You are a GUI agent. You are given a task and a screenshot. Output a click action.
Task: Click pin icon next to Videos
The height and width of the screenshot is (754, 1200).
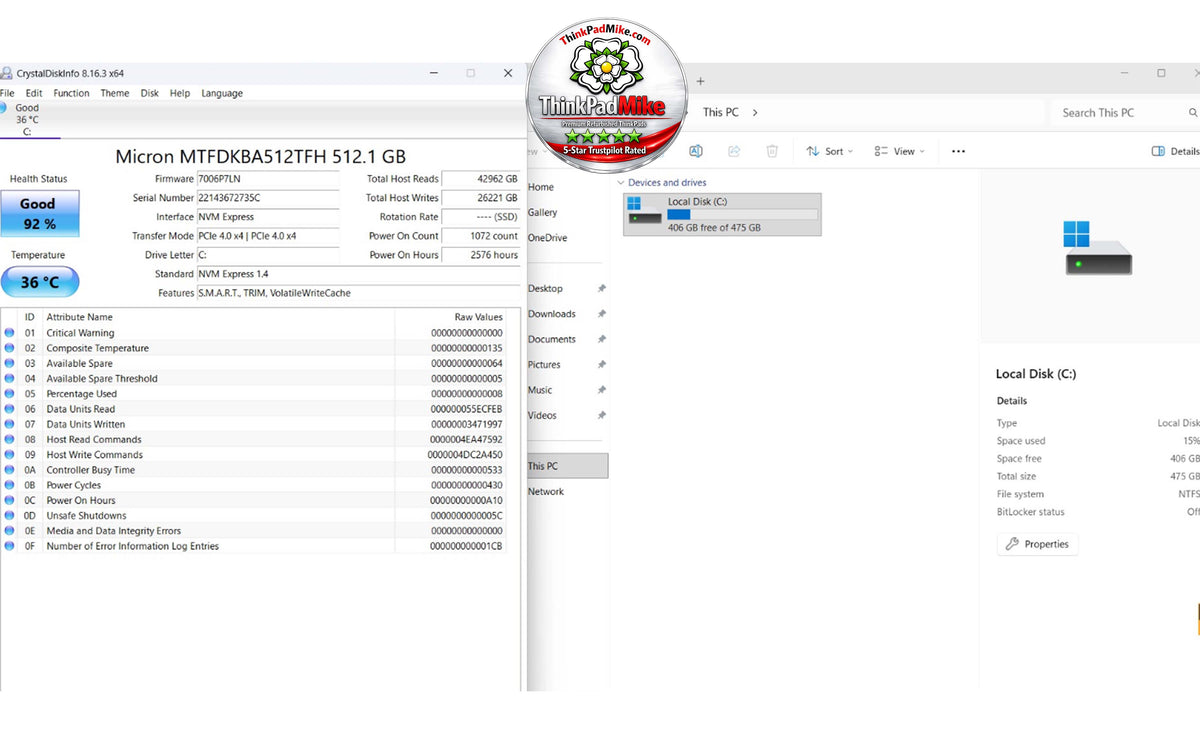[x=601, y=415]
